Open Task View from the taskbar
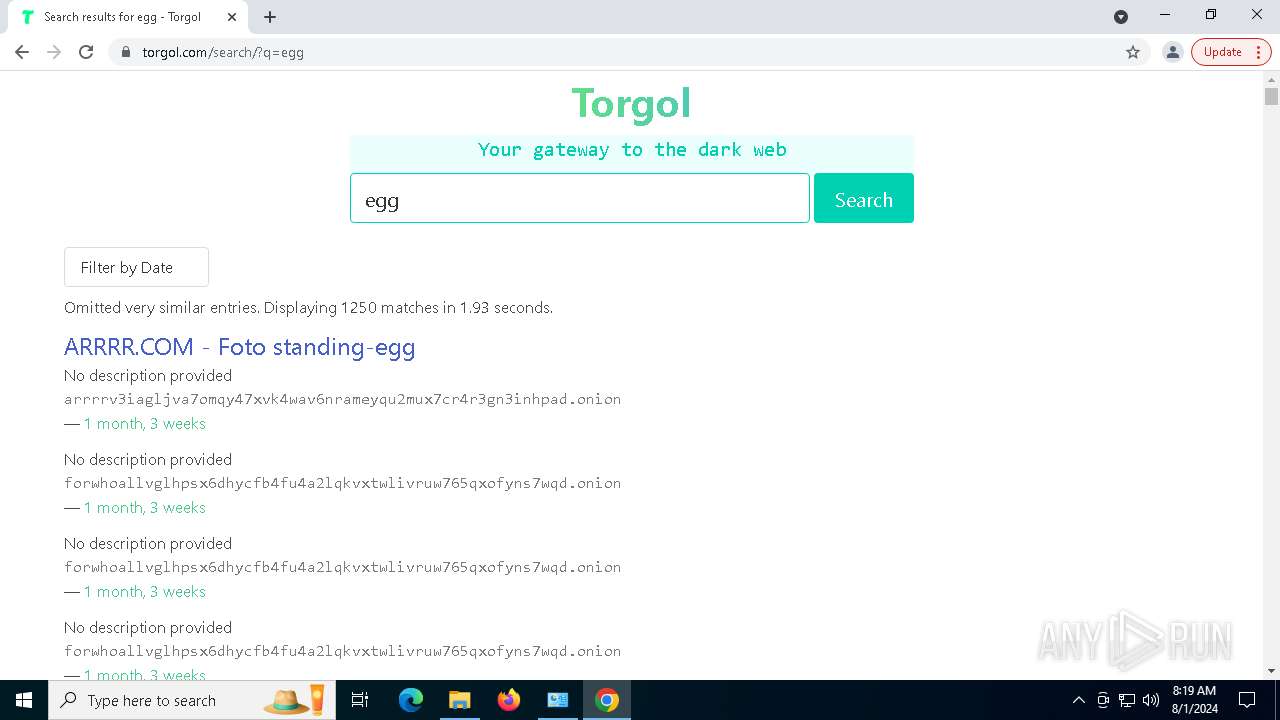Image resolution: width=1280 pixels, height=720 pixels. [360, 700]
